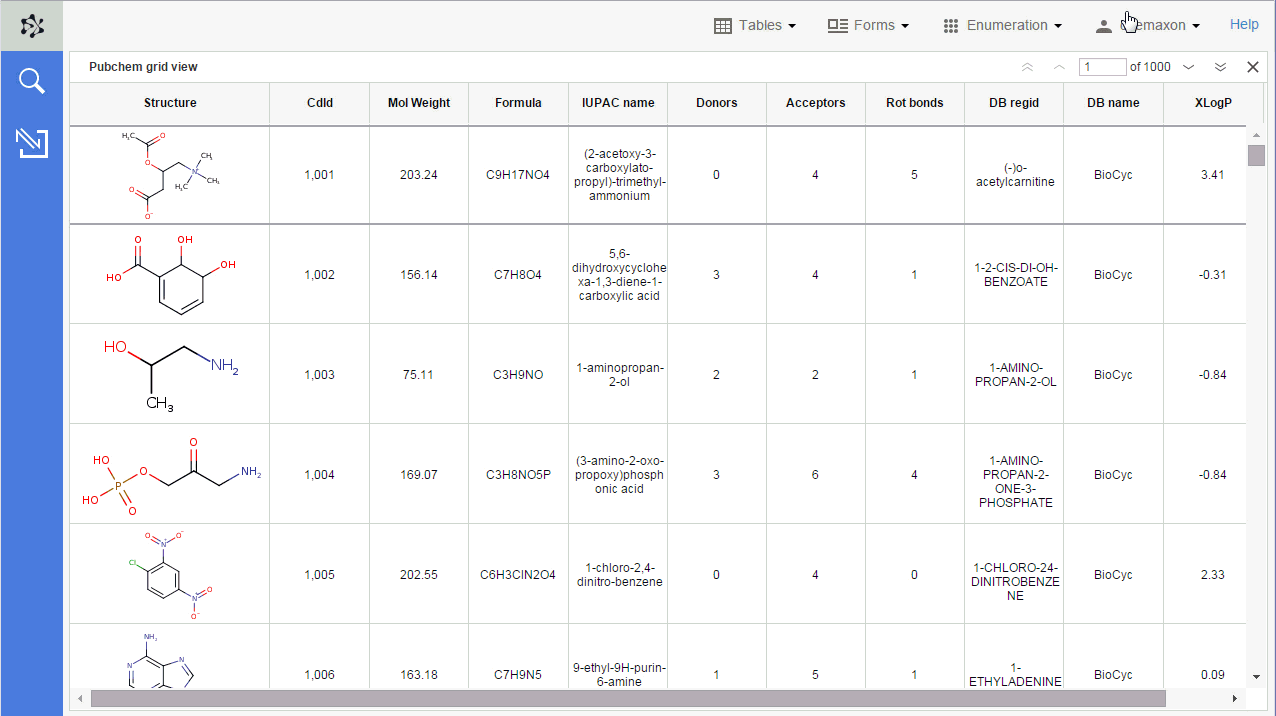Advance to the next page with down chevron
Screen dimensions: 1276x716
pos(1188,66)
